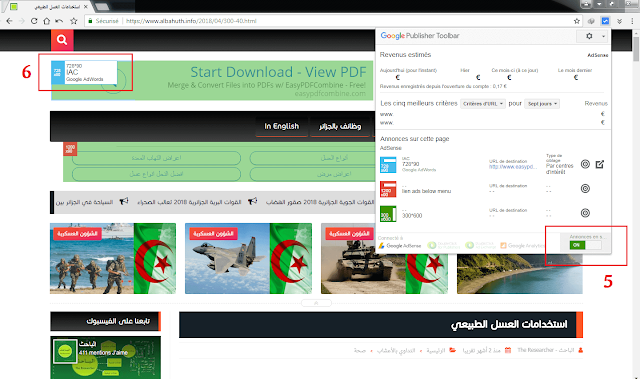This screenshot has height=379, width=640.
Task: Open the browser home page icon
Action: pos(47,21)
